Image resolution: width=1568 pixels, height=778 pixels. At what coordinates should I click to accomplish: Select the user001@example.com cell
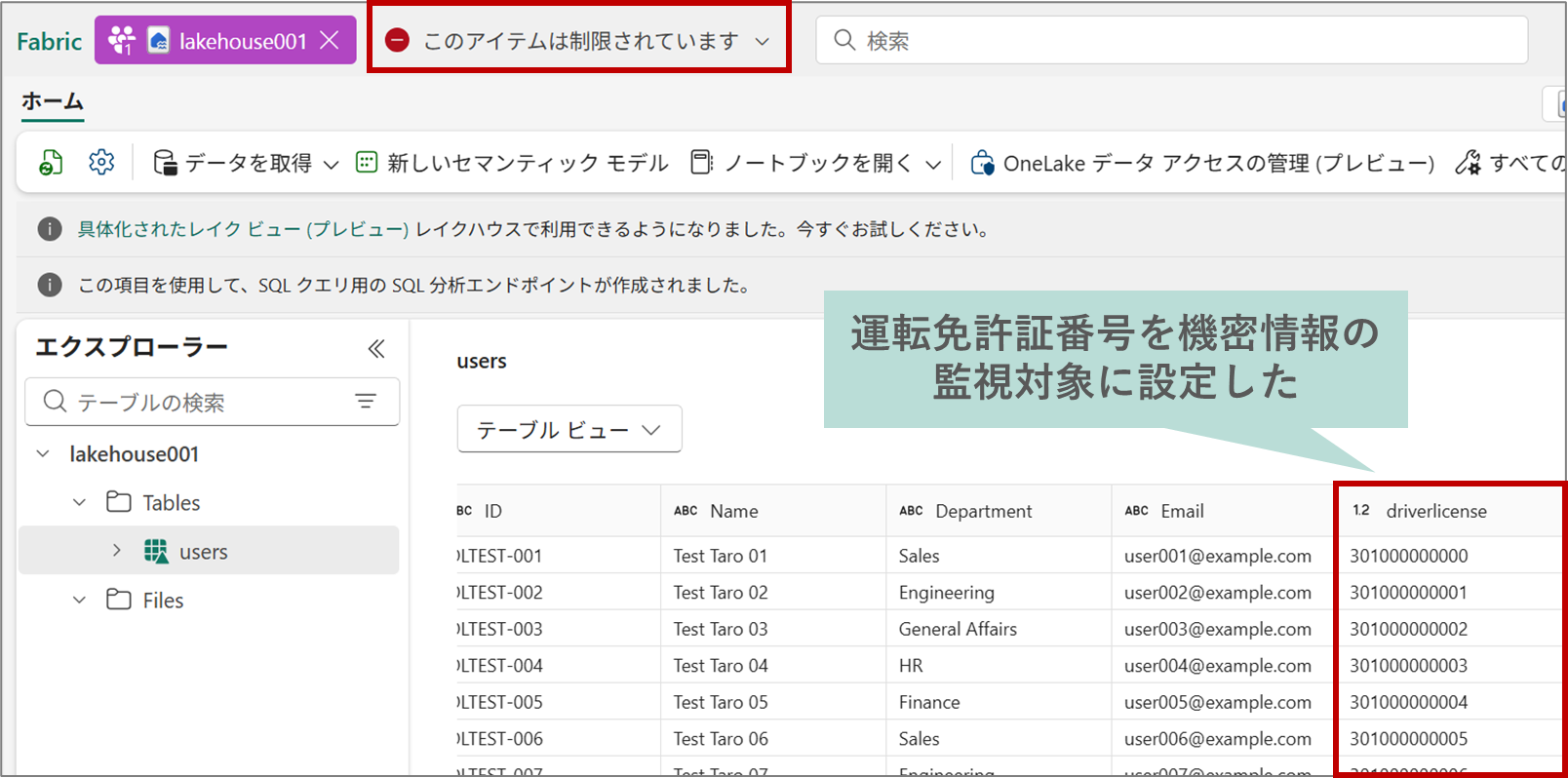pos(1223,556)
